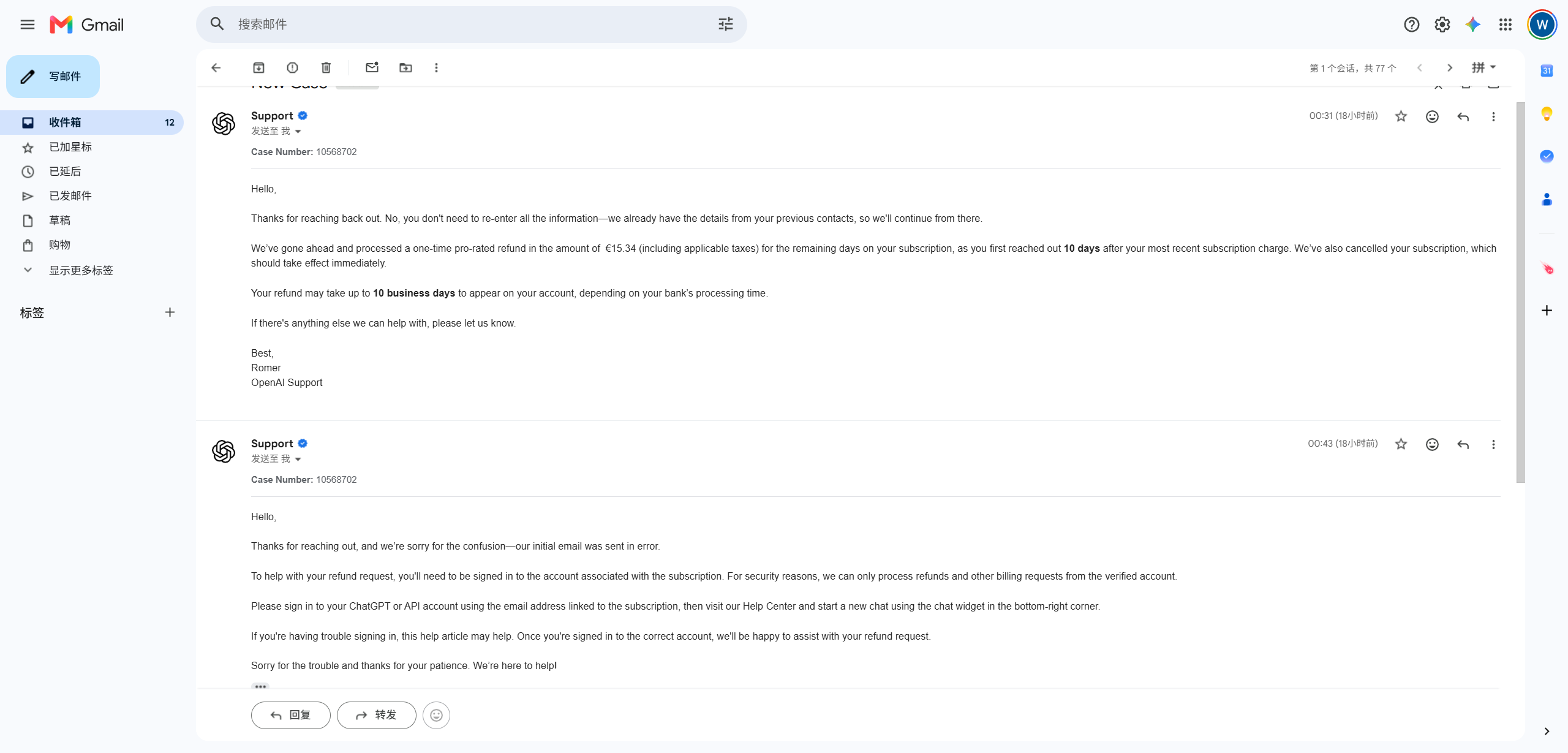Delete this conversation
The image size is (1568, 753).
[x=326, y=67]
